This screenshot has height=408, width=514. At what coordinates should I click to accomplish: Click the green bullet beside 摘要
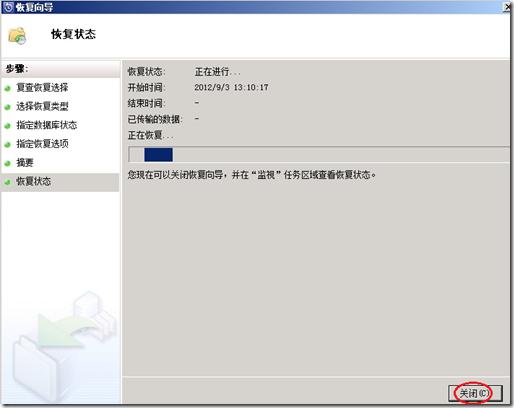click(x=8, y=163)
